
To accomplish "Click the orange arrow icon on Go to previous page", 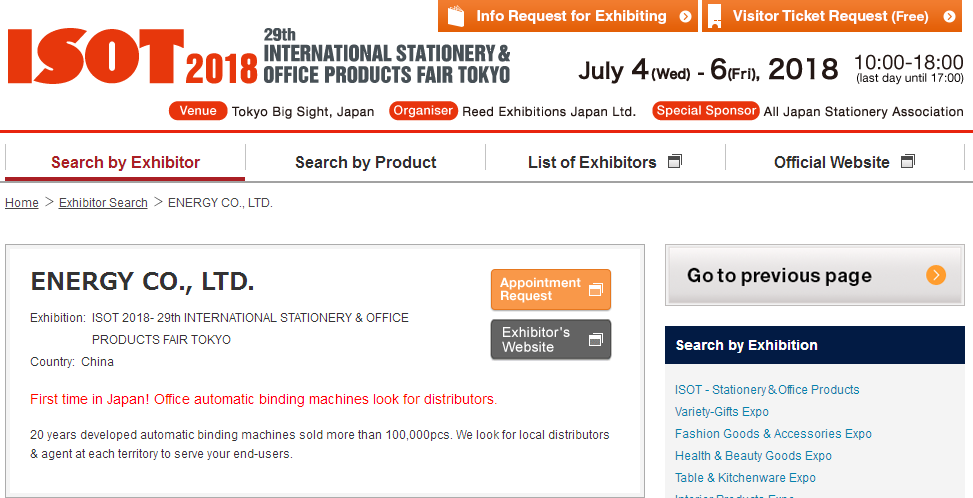I will pyautogui.click(x=935, y=275).
